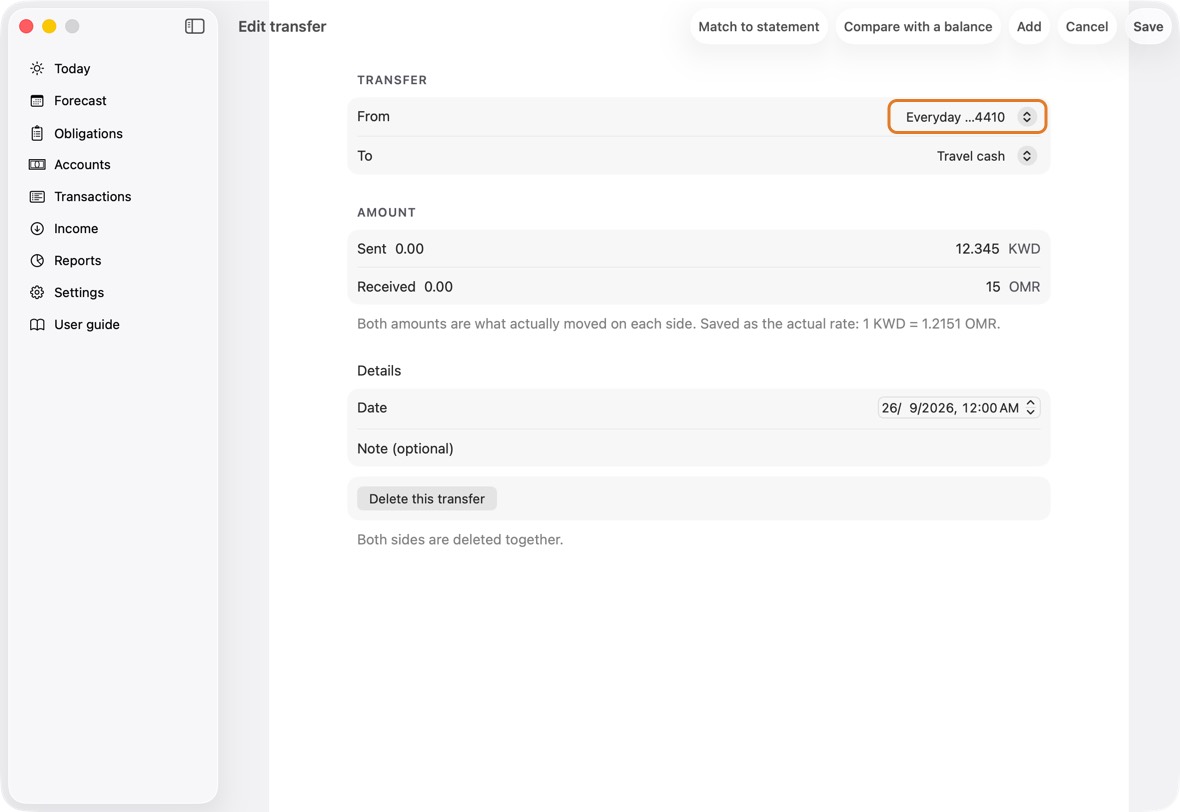Select the 12:00 AM time in Date
Screen dimensions: 1180x812
(990, 408)
